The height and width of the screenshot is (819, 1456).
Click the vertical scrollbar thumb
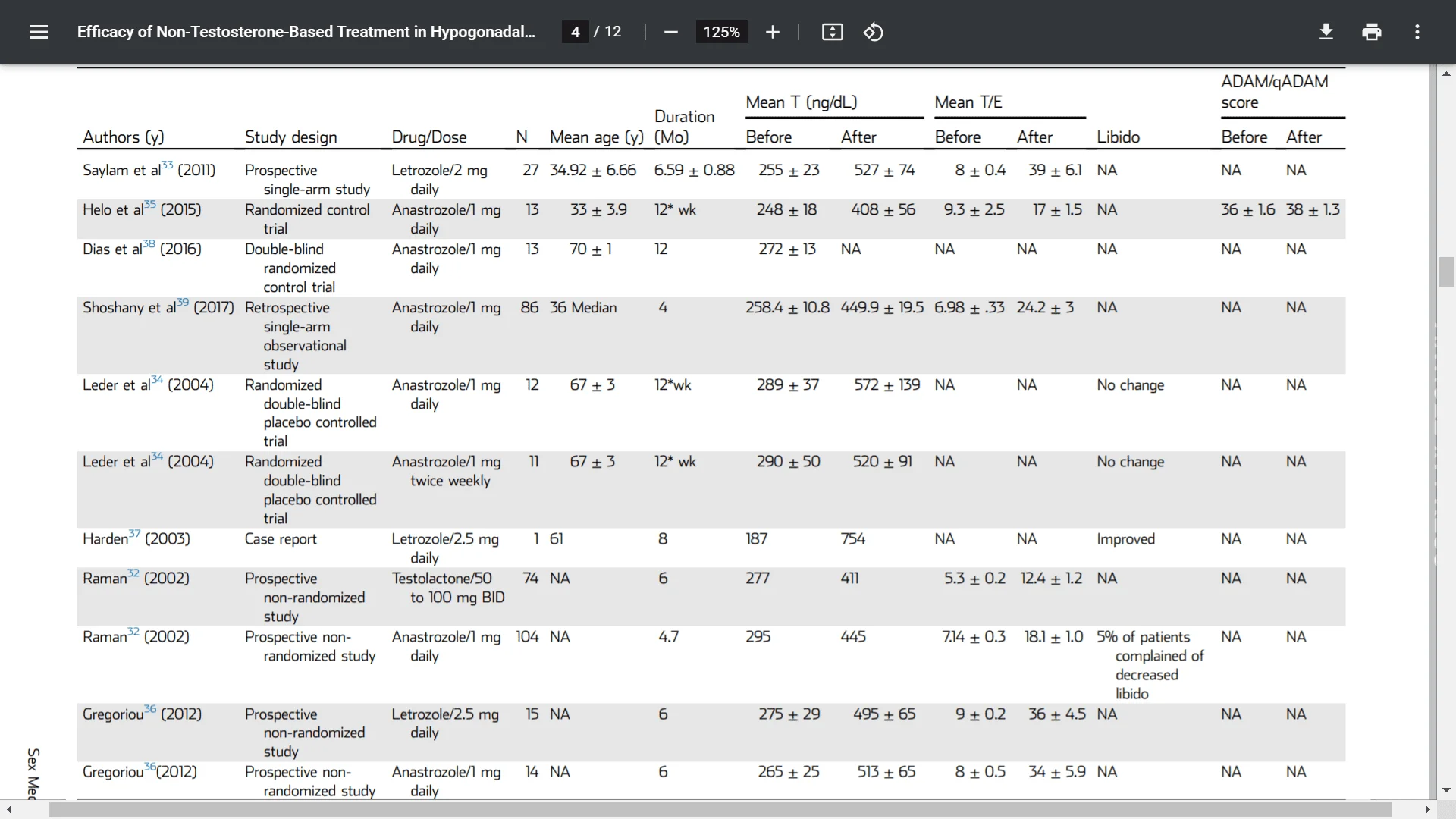click(1446, 271)
